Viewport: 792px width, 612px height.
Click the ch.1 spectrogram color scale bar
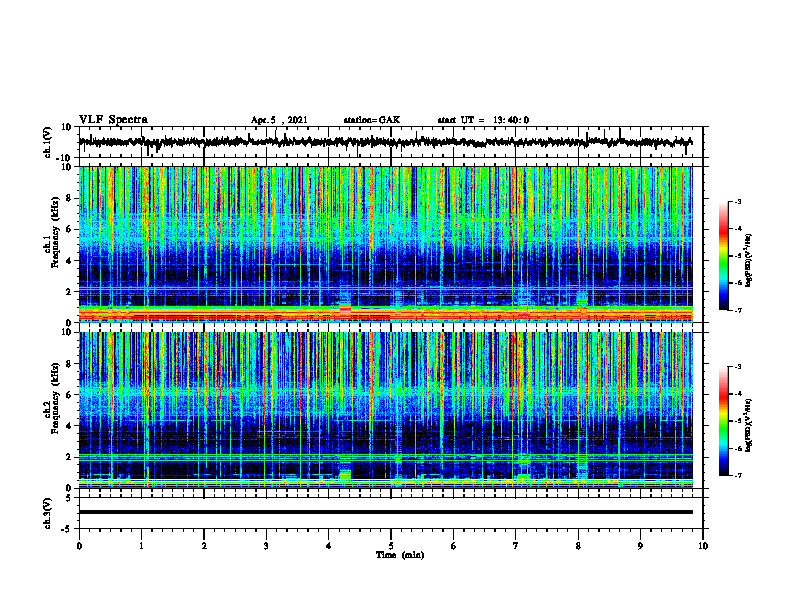pyautogui.click(x=724, y=256)
